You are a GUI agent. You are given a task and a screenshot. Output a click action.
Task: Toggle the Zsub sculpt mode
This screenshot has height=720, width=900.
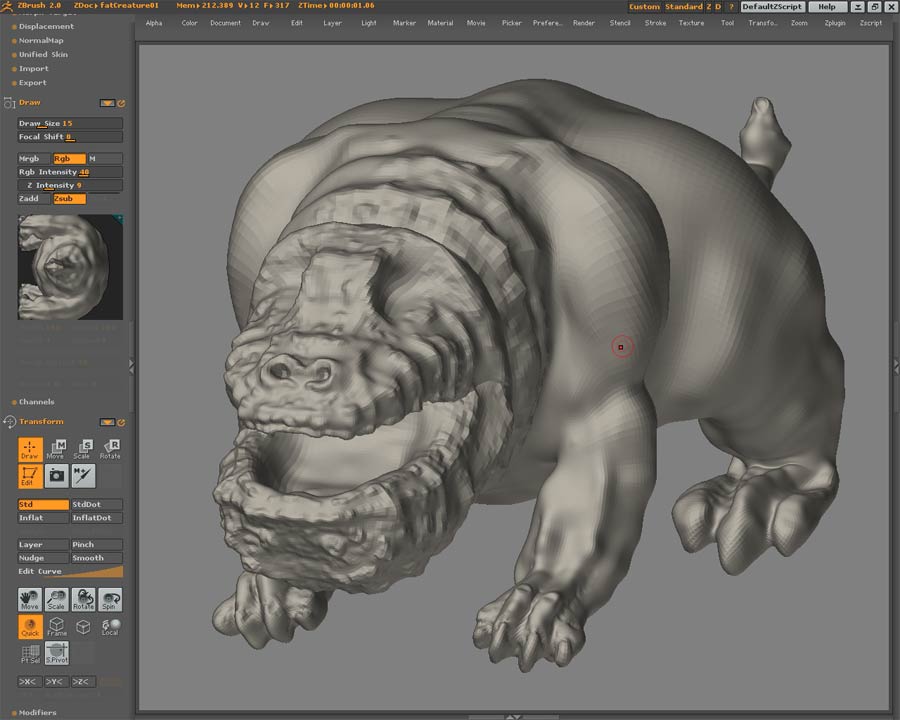[69, 199]
